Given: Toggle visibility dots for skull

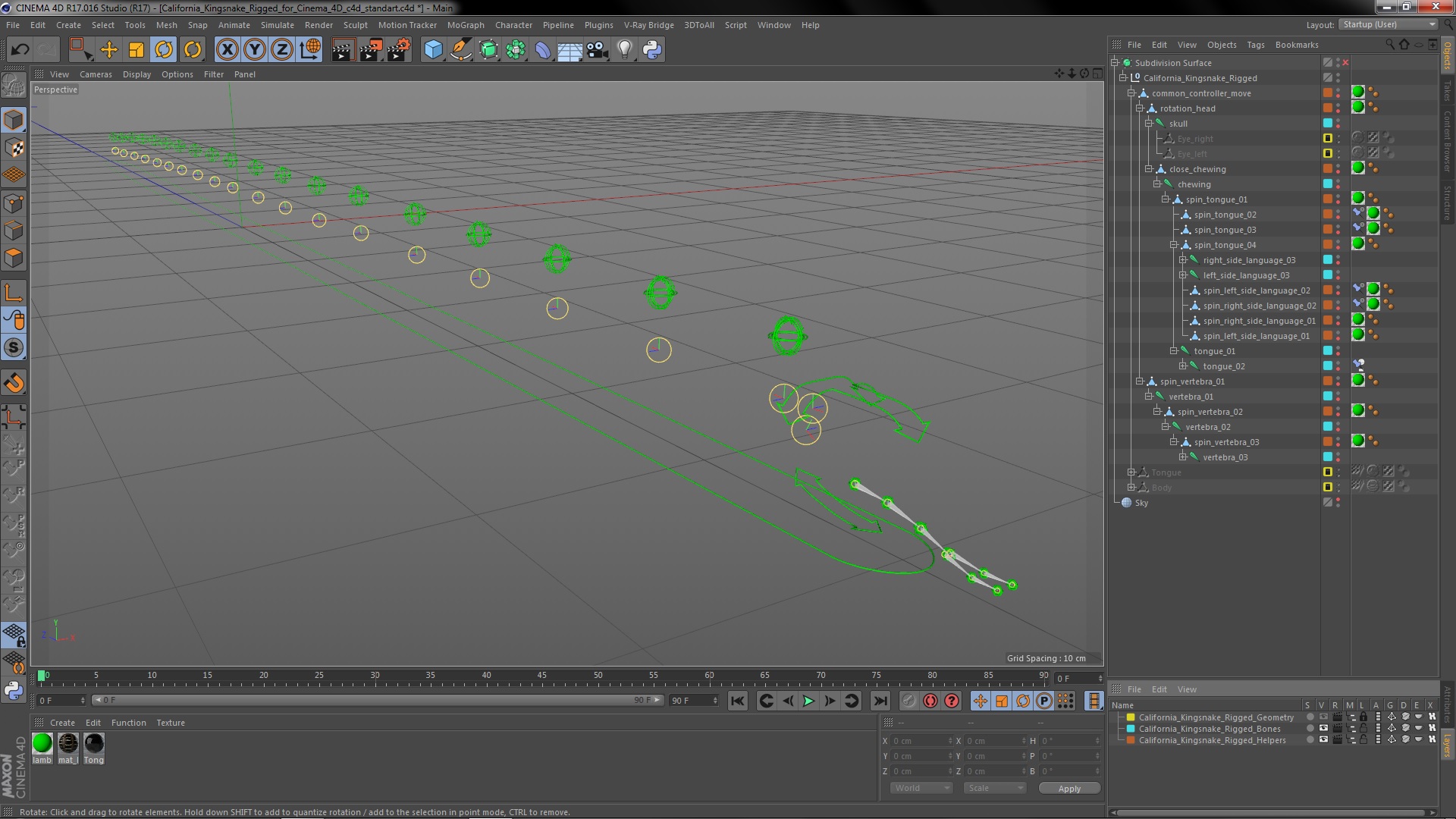Looking at the screenshot, I should (1338, 124).
